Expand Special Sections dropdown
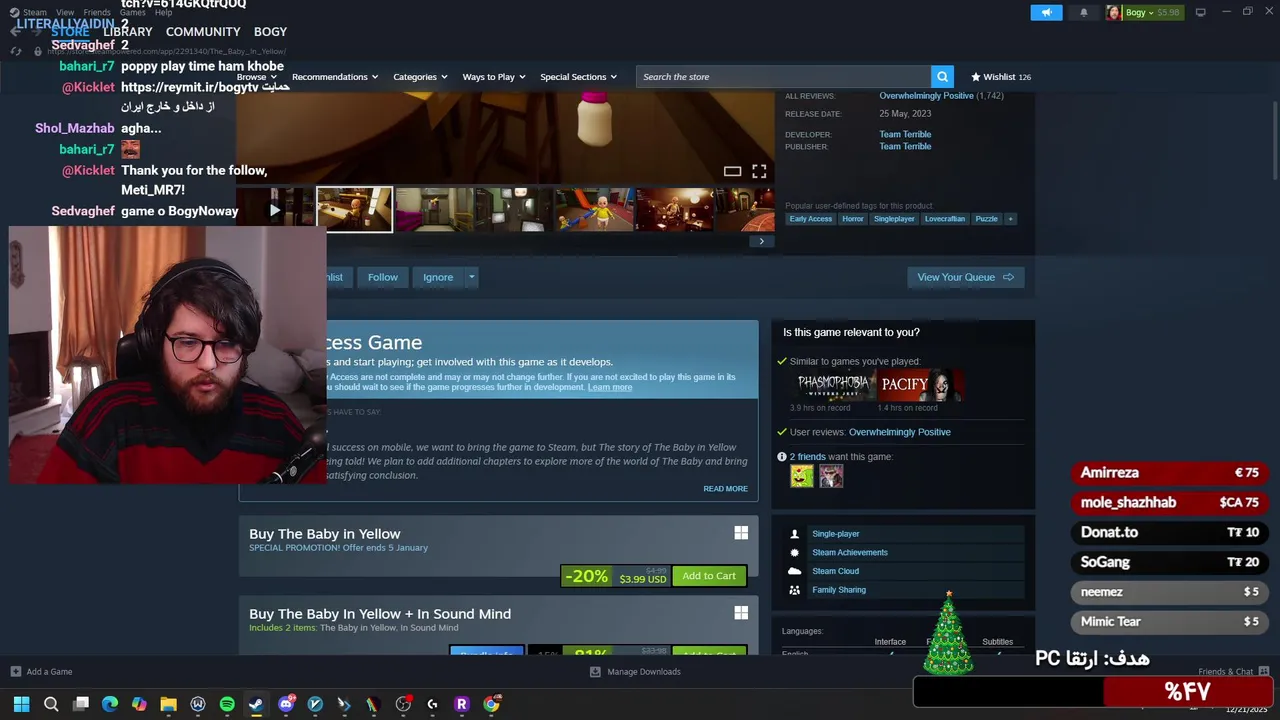Screen dimensions: 1280x720 coord(578,77)
